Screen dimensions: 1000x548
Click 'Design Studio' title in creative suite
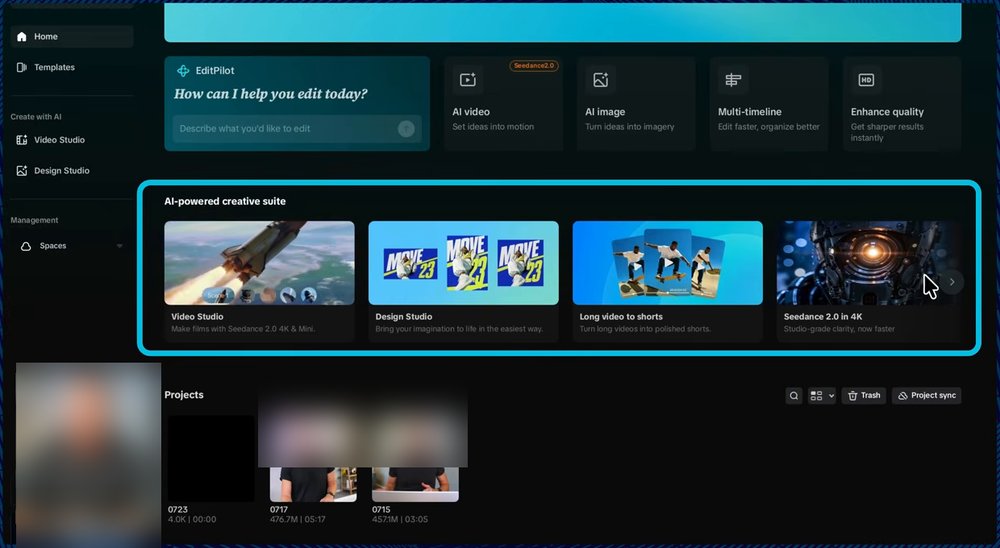[404, 316]
